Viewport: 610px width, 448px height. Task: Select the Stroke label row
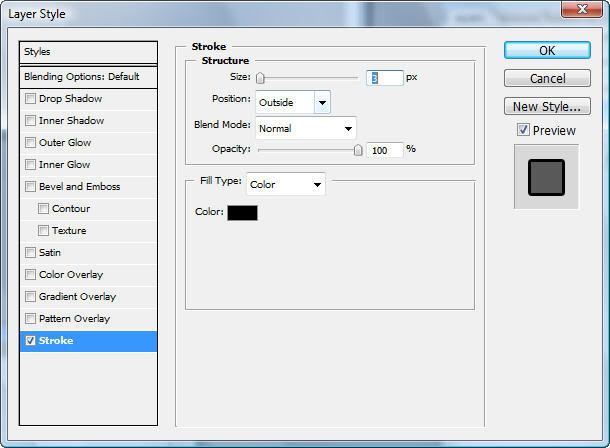pyautogui.click(x=88, y=341)
